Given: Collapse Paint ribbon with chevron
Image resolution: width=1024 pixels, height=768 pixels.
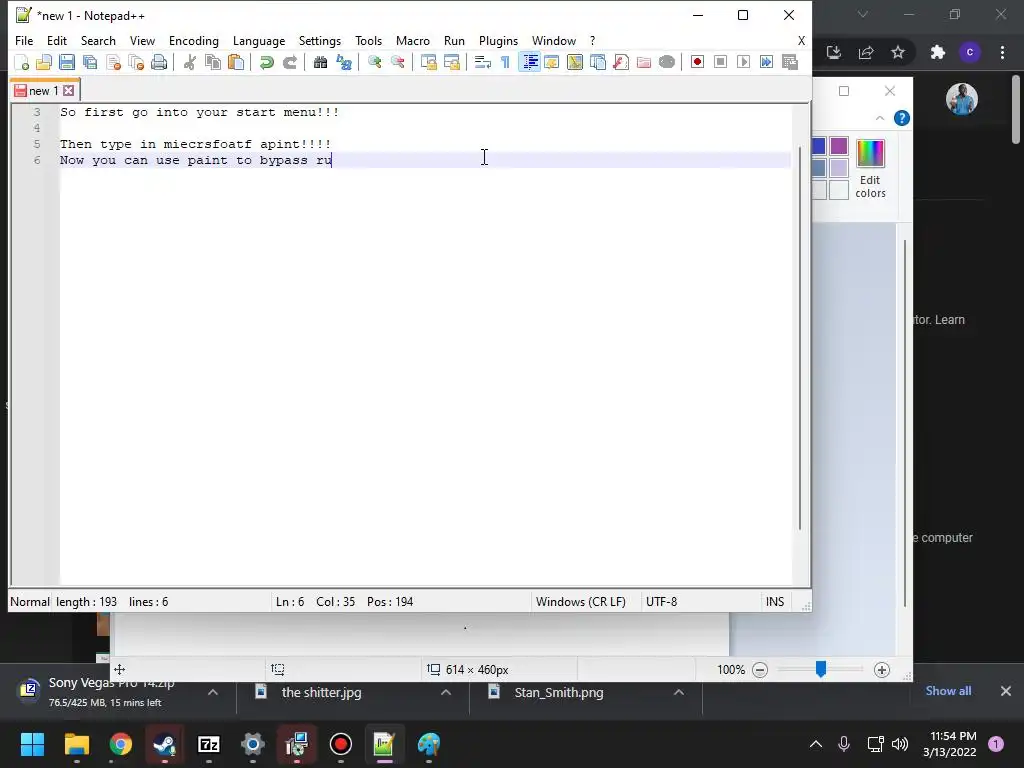Looking at the screenshot, I should point(880,118).
